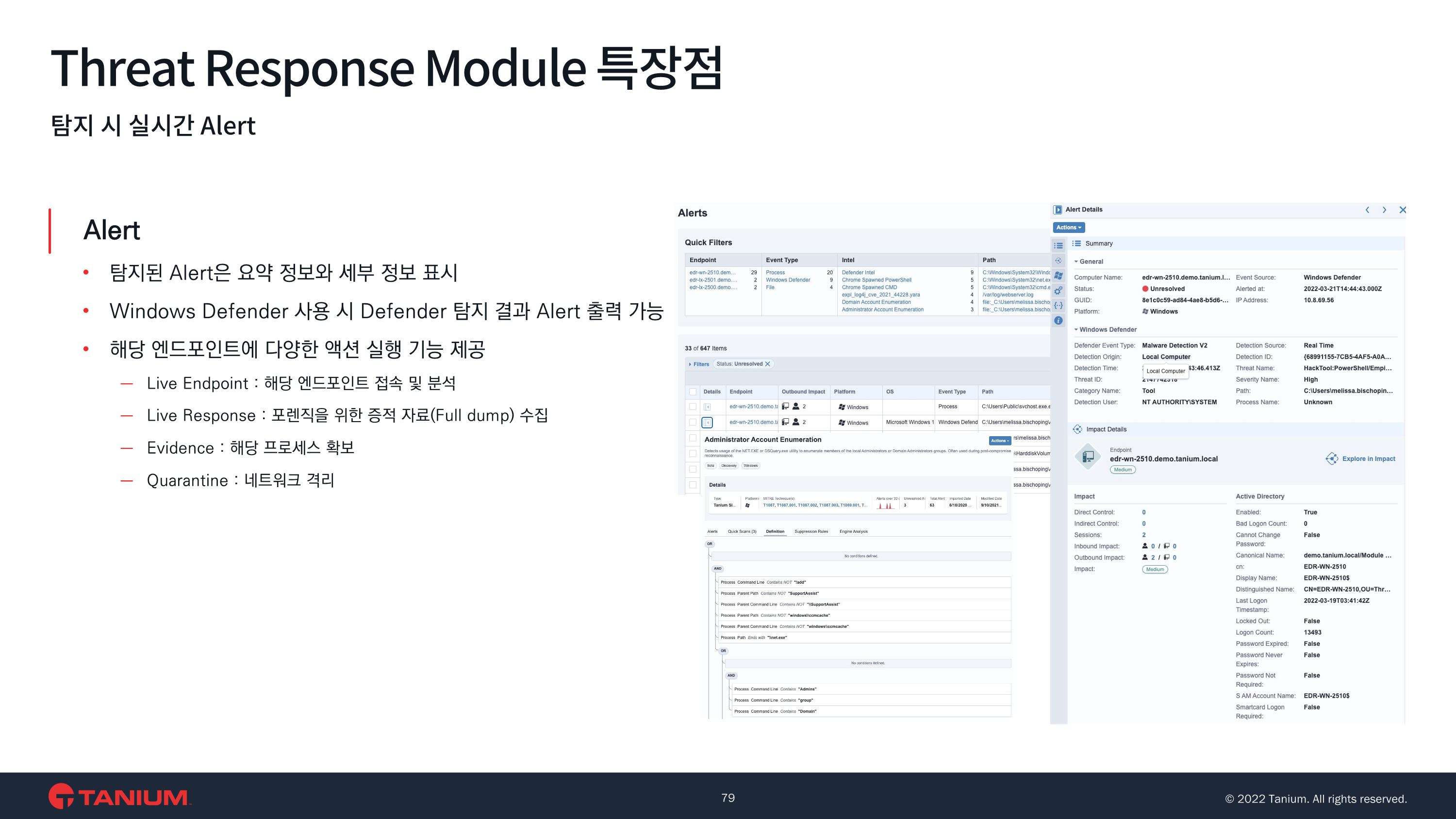
Task: Click the Impact sidebar icon below Summary
Action: (1059, 261)
